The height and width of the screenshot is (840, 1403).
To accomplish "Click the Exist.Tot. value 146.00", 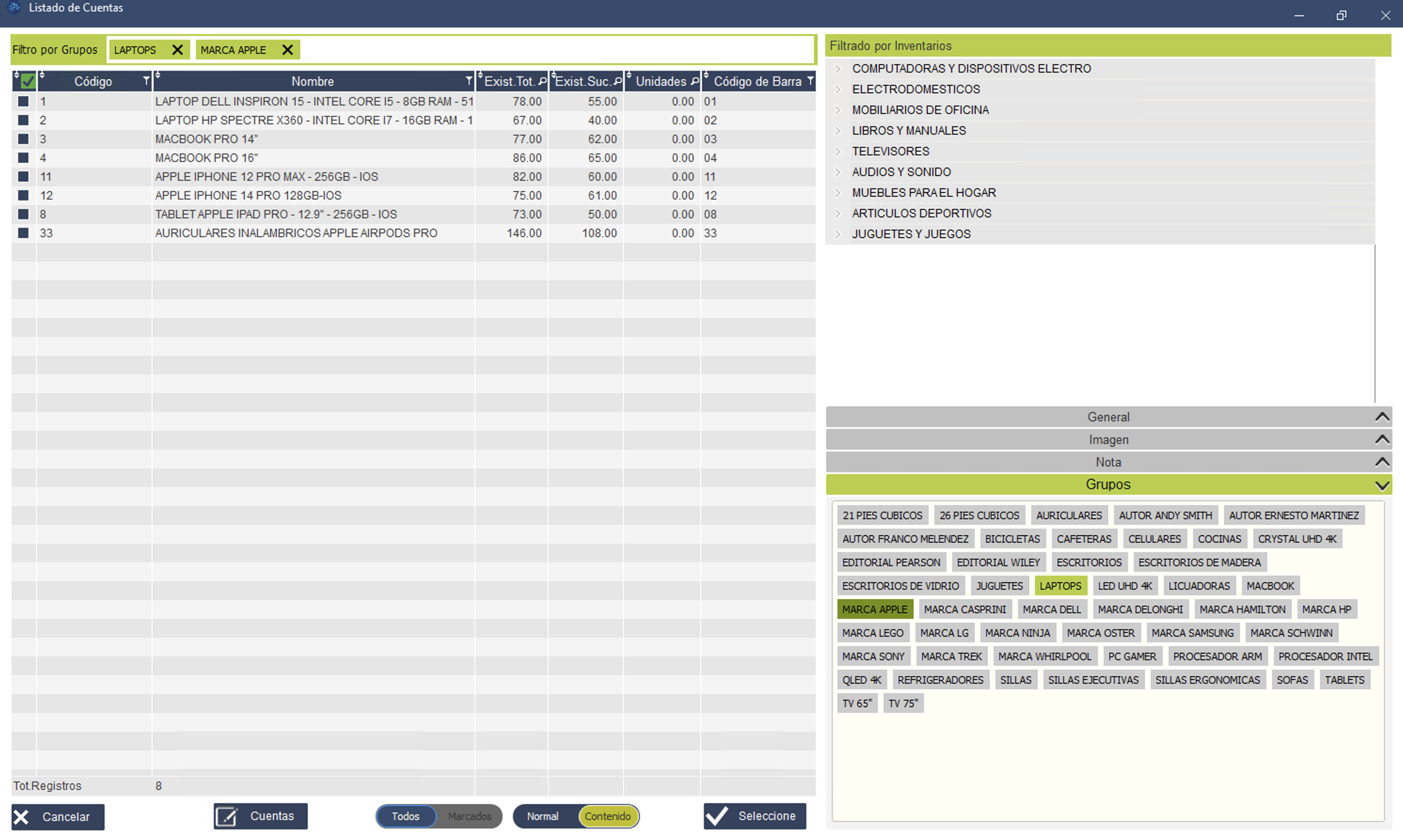I will coord(524,233).
